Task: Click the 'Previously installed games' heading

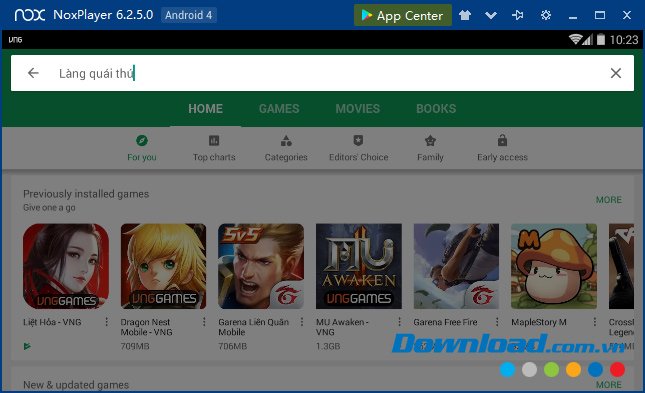Action: click(x=86, y=194)
